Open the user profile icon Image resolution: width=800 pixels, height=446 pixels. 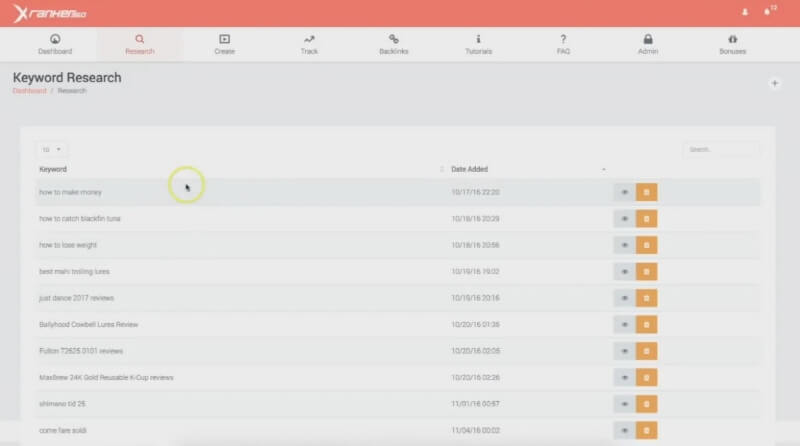[745, 12]
